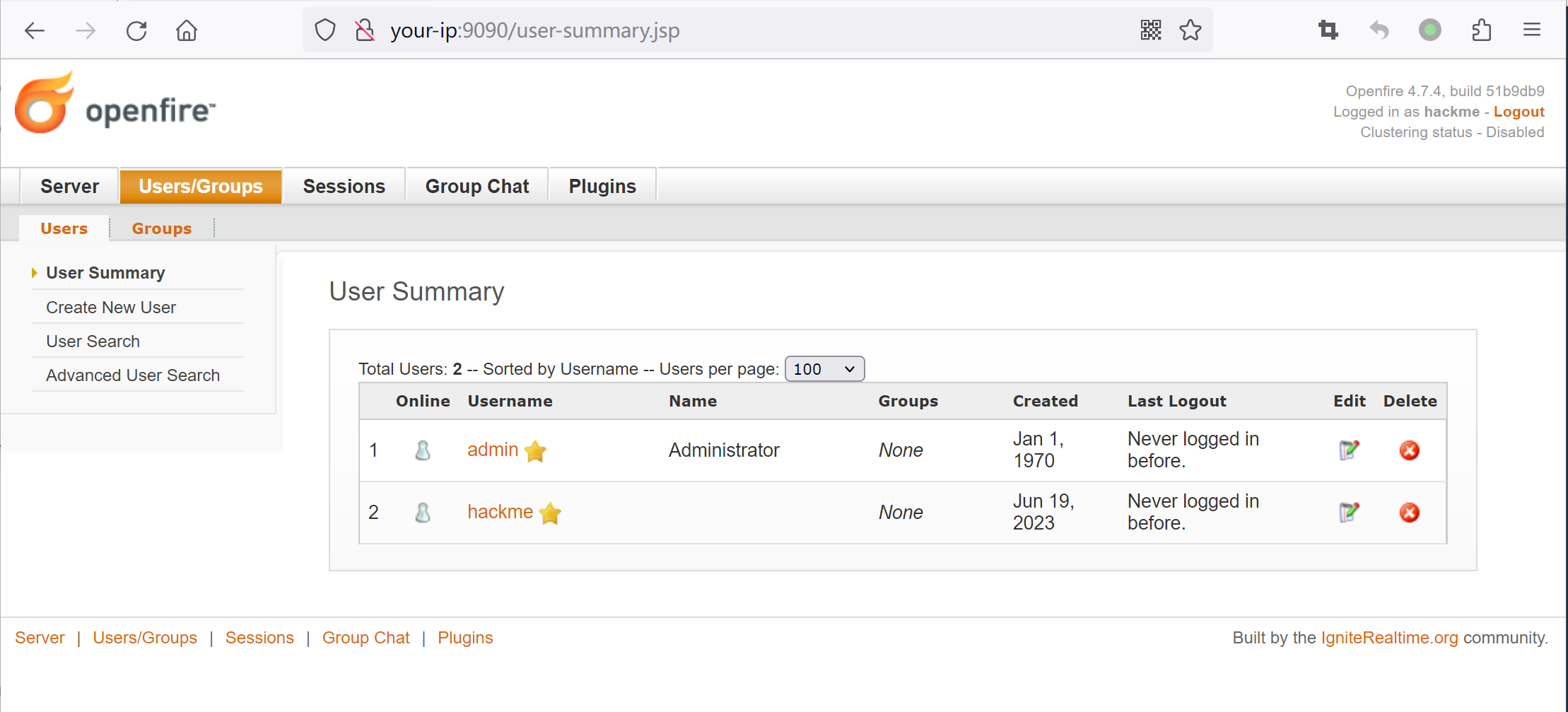1568x712 pixels.
Task: Switch to the Sessions tab
Action: (344, 187)
